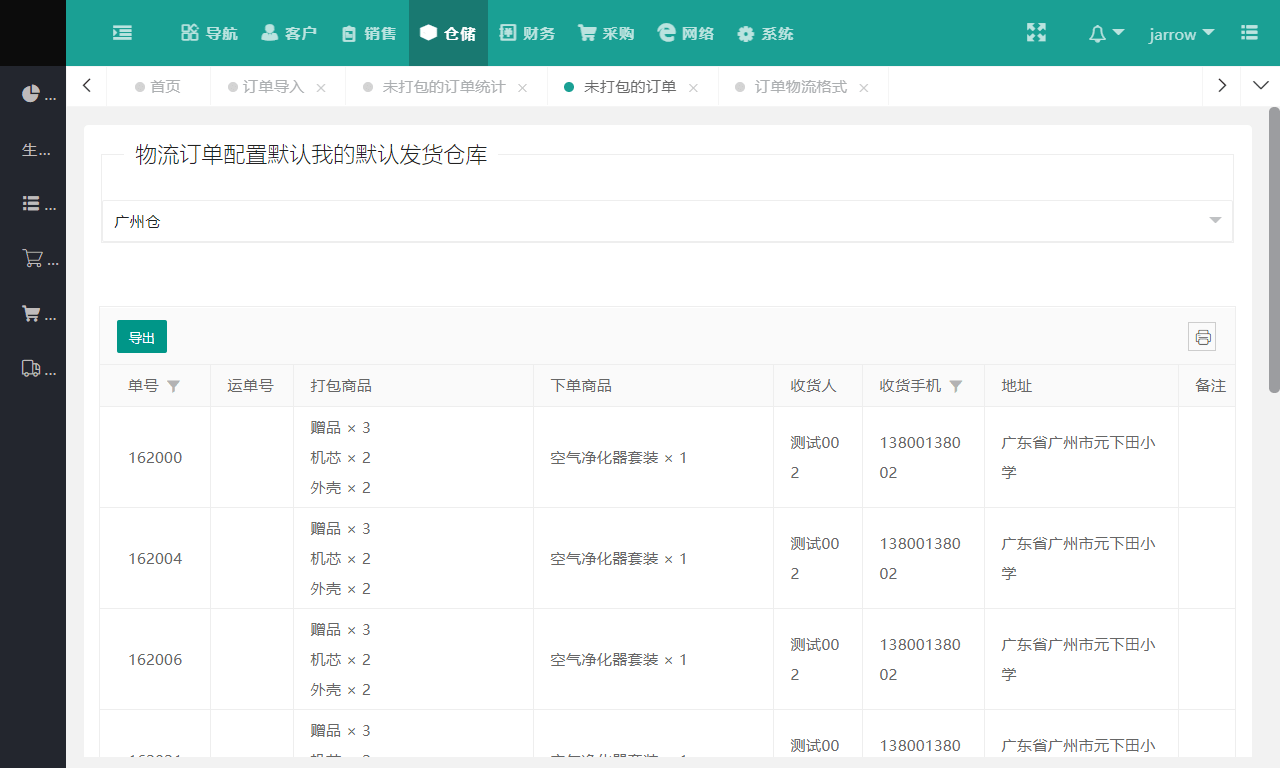Print the order table
Screen dimensions: 1280x768
coord(1202,337)
